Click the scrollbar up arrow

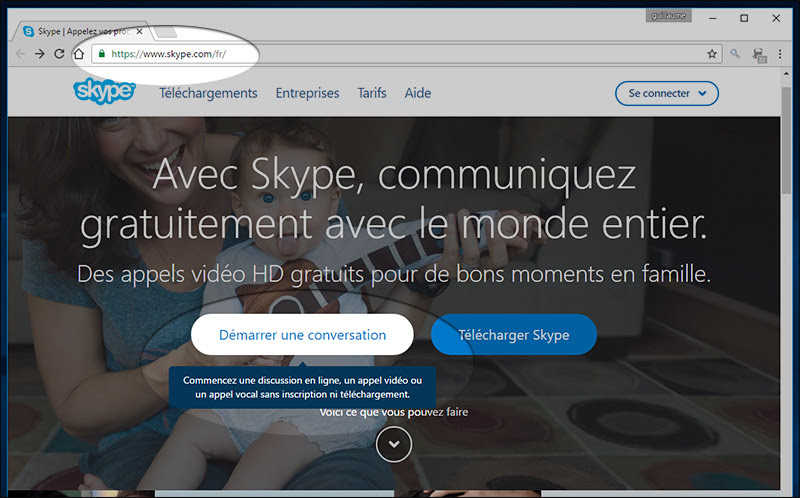[x=786, y=74]
